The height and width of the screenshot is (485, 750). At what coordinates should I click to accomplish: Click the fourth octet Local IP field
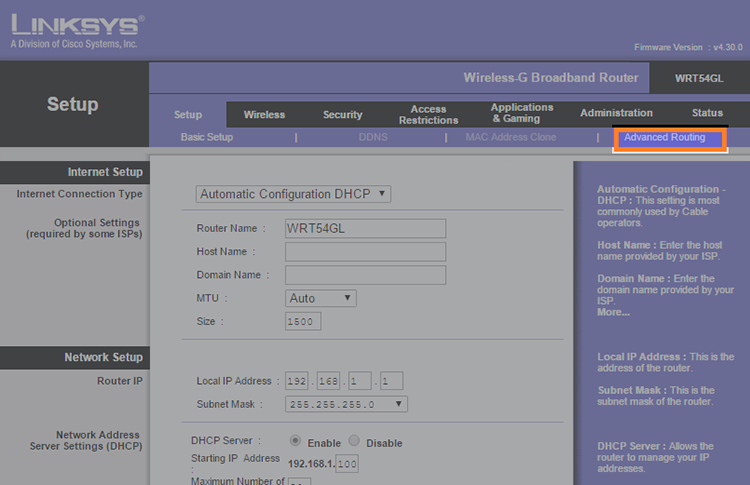(392, 381)
